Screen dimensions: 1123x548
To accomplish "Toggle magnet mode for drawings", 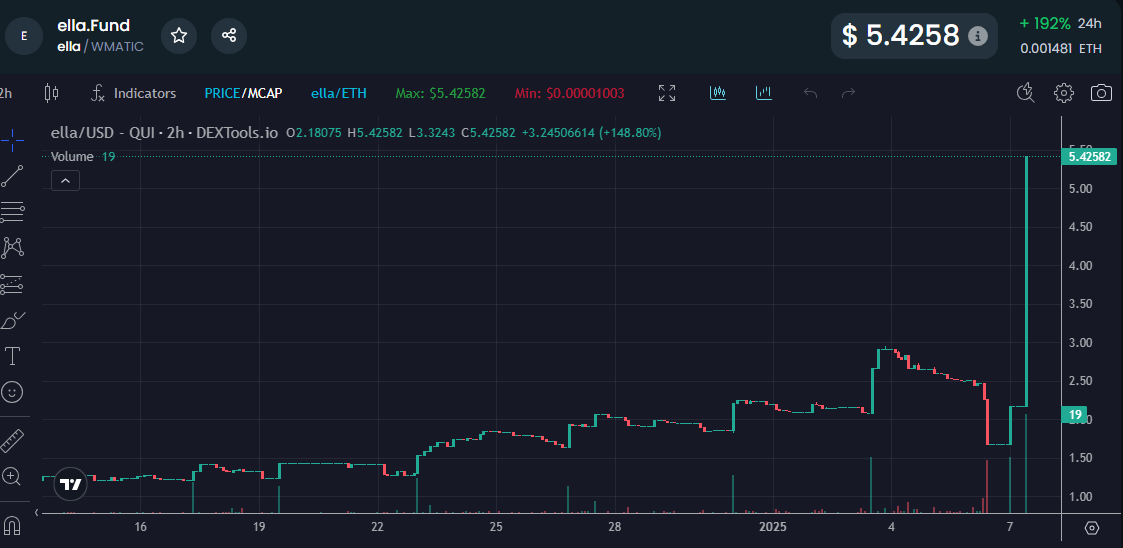I will point(12,526).
